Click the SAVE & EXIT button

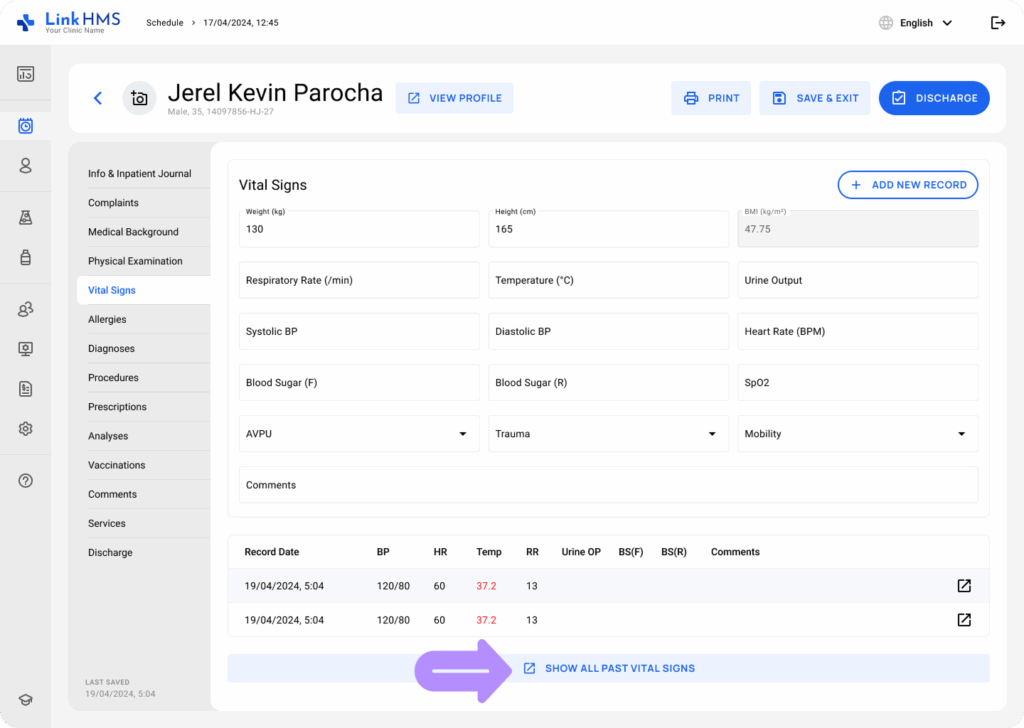[814, 98]
